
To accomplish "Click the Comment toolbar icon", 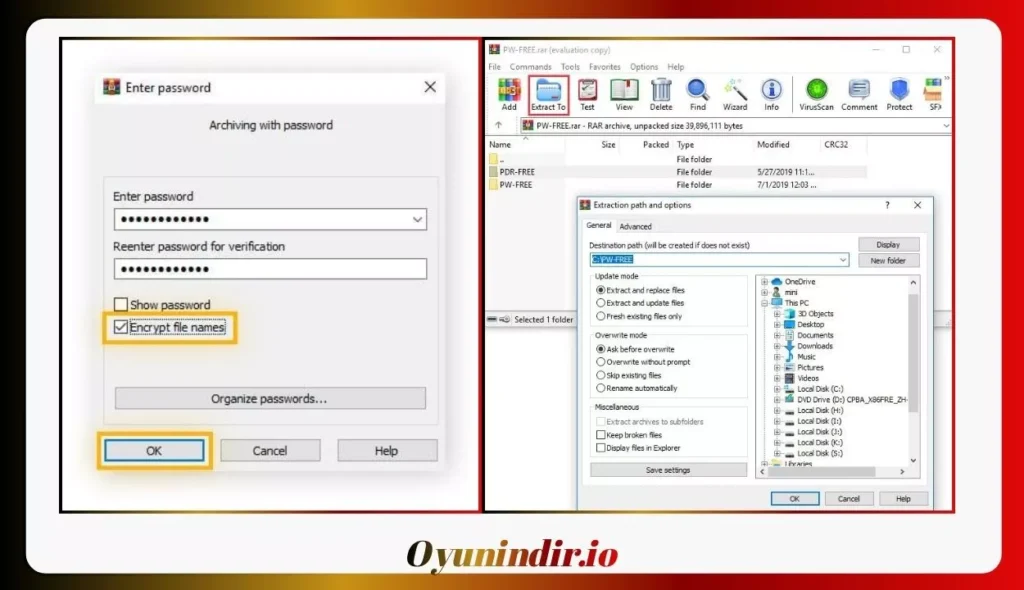I will tap(859, 93).
